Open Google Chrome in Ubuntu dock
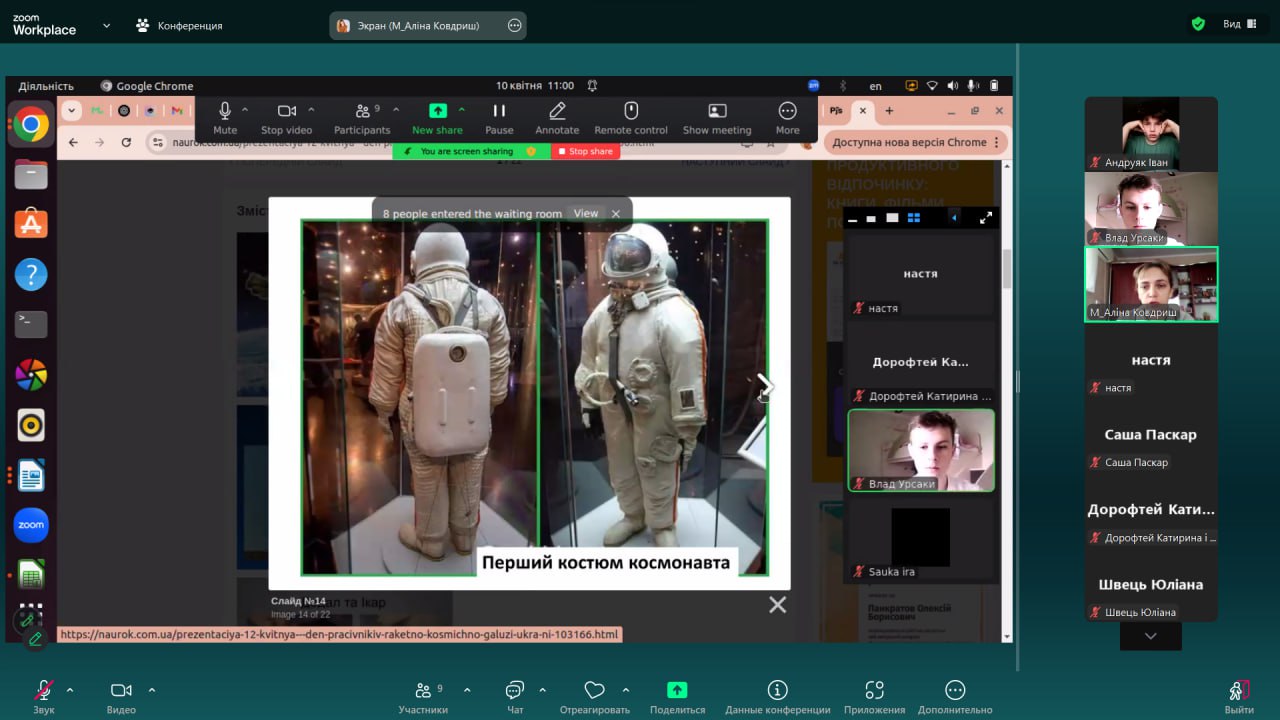Viewport: 1280px width, 720px height. [x=31, y=125]
